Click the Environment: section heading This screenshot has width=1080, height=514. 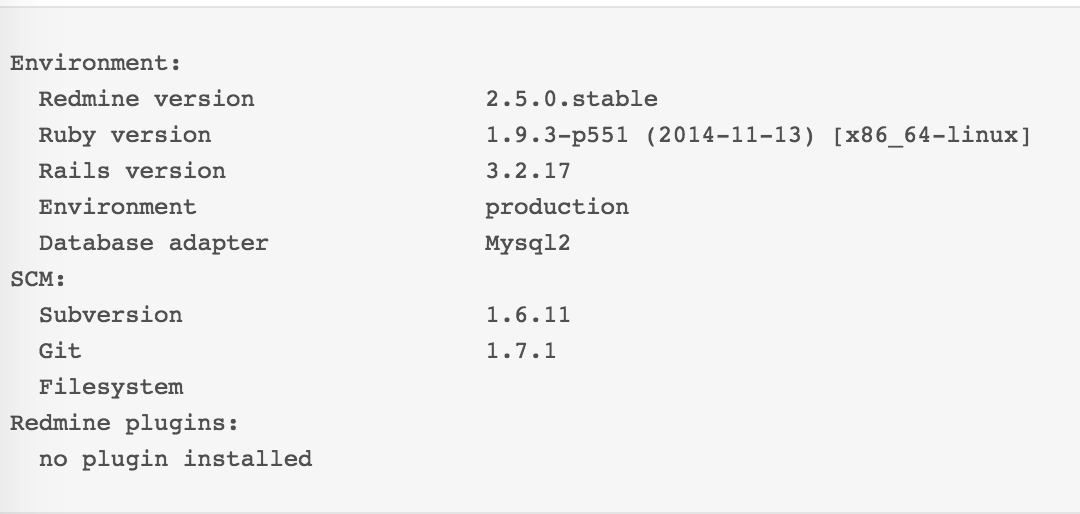click(x=95, y=63)
